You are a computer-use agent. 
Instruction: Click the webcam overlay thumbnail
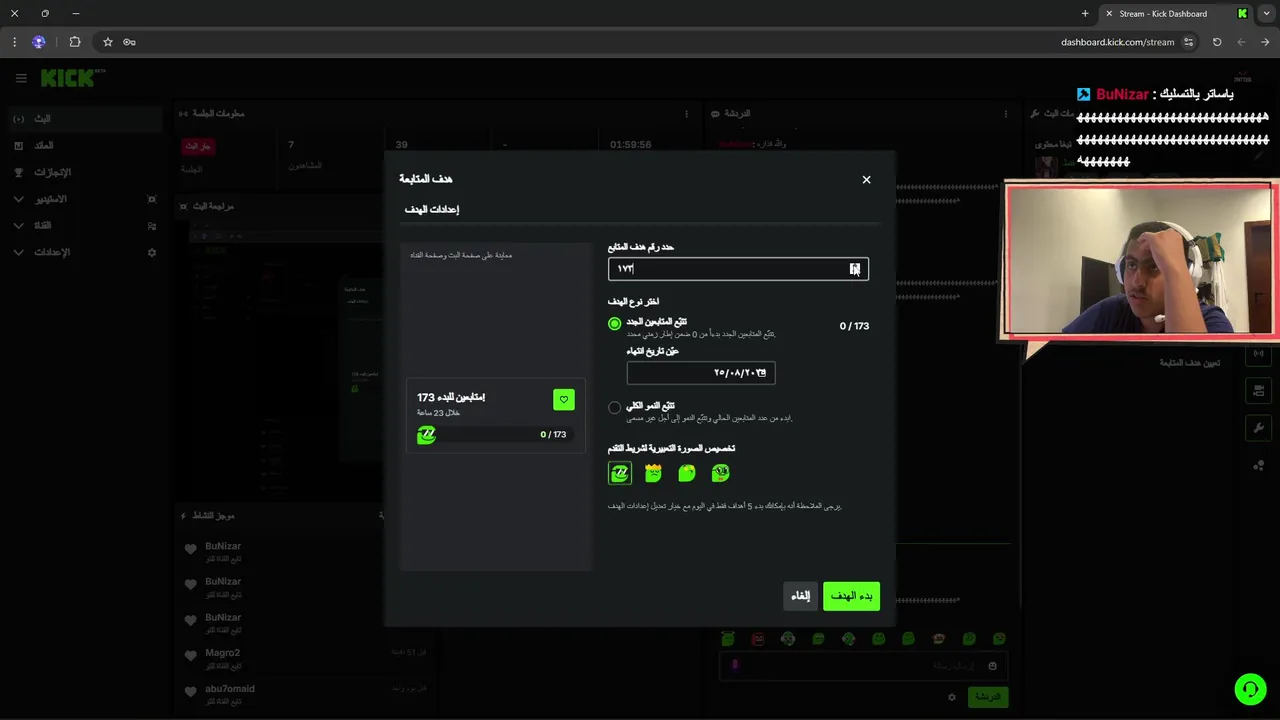click(1141, 260)
